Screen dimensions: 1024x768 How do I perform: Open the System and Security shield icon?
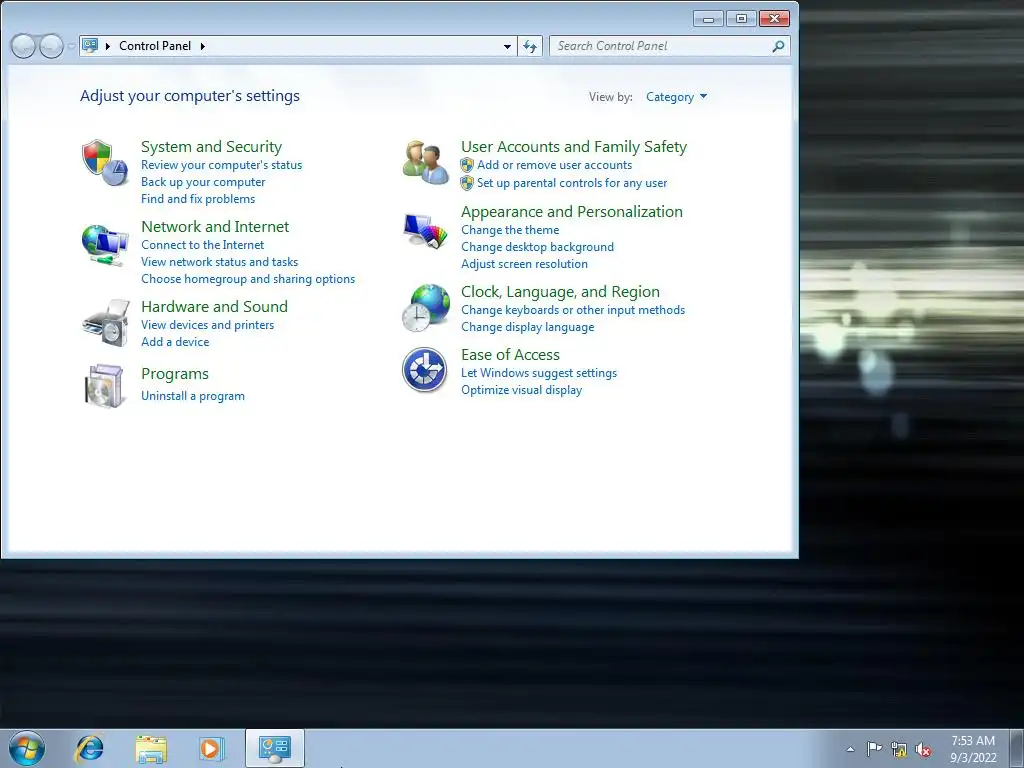104,162
